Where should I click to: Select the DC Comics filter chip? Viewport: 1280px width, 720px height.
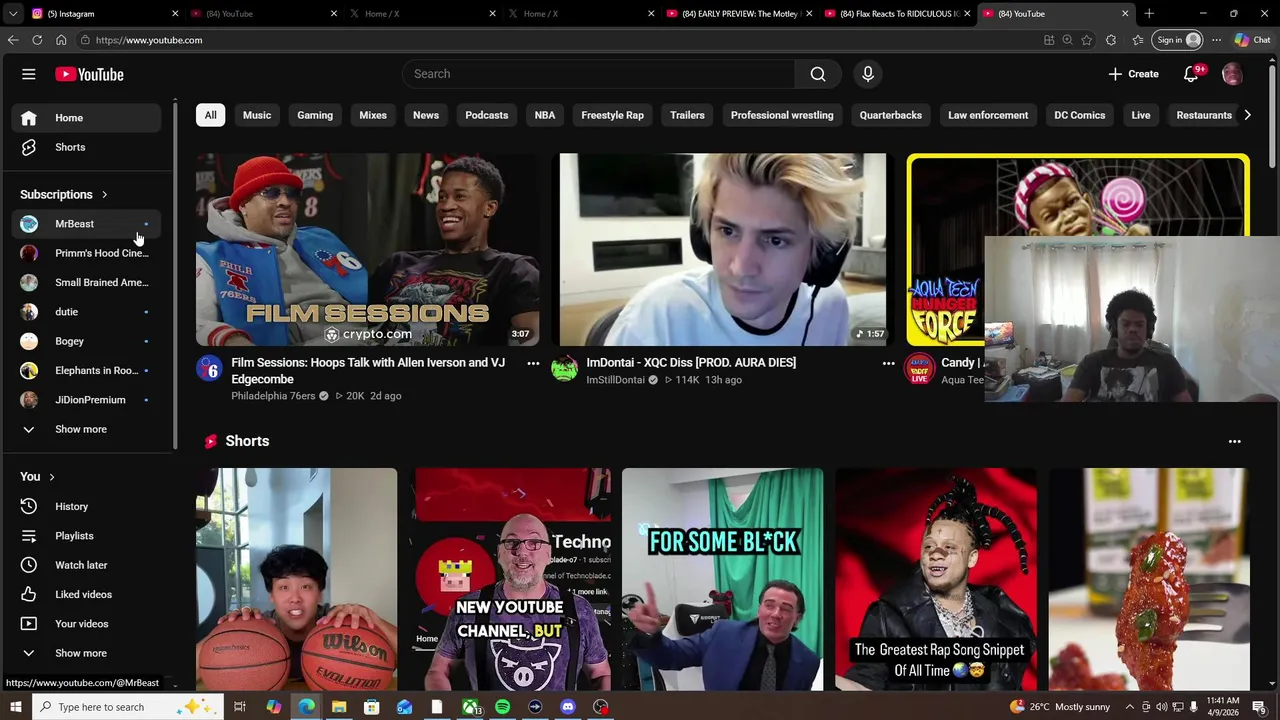tap(1080, 115)
